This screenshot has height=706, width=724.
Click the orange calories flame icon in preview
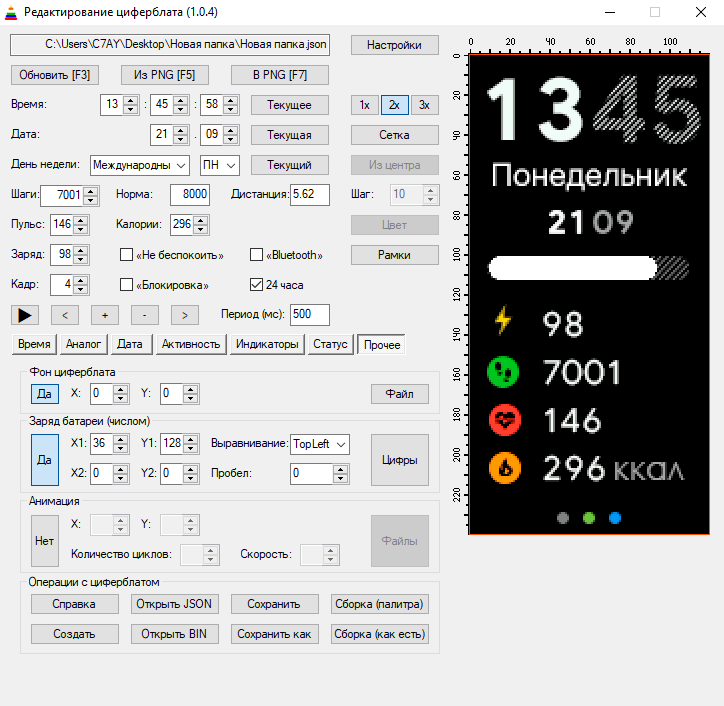coord(505,468)
